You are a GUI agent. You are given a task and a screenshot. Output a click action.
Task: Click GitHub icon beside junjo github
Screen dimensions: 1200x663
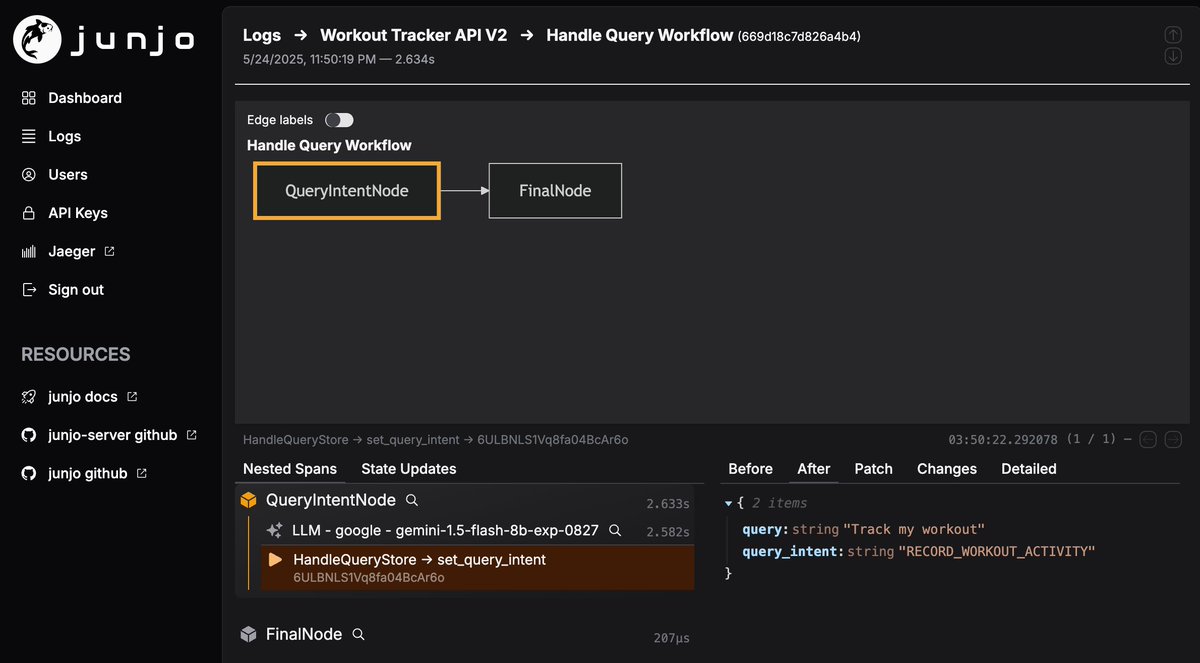(x=29, y=473)
